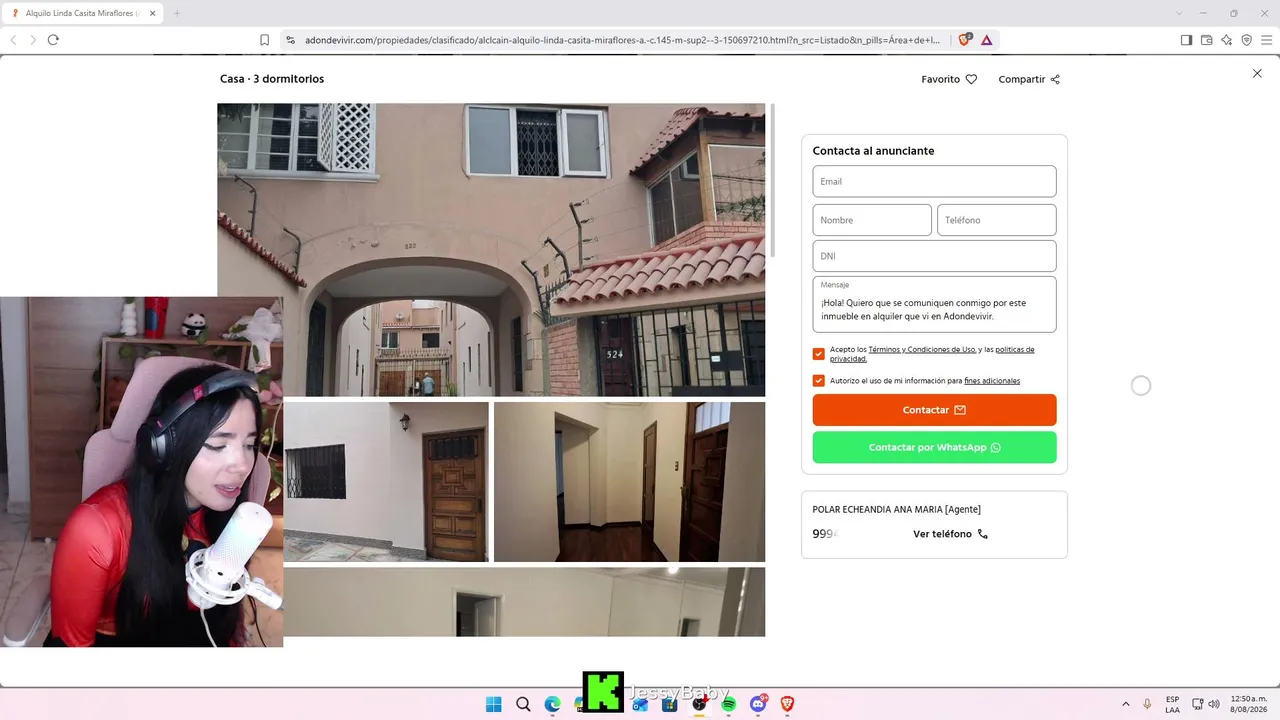Open Brave Rewards triangle icon

pyautogui.click(x=987, y=40)
